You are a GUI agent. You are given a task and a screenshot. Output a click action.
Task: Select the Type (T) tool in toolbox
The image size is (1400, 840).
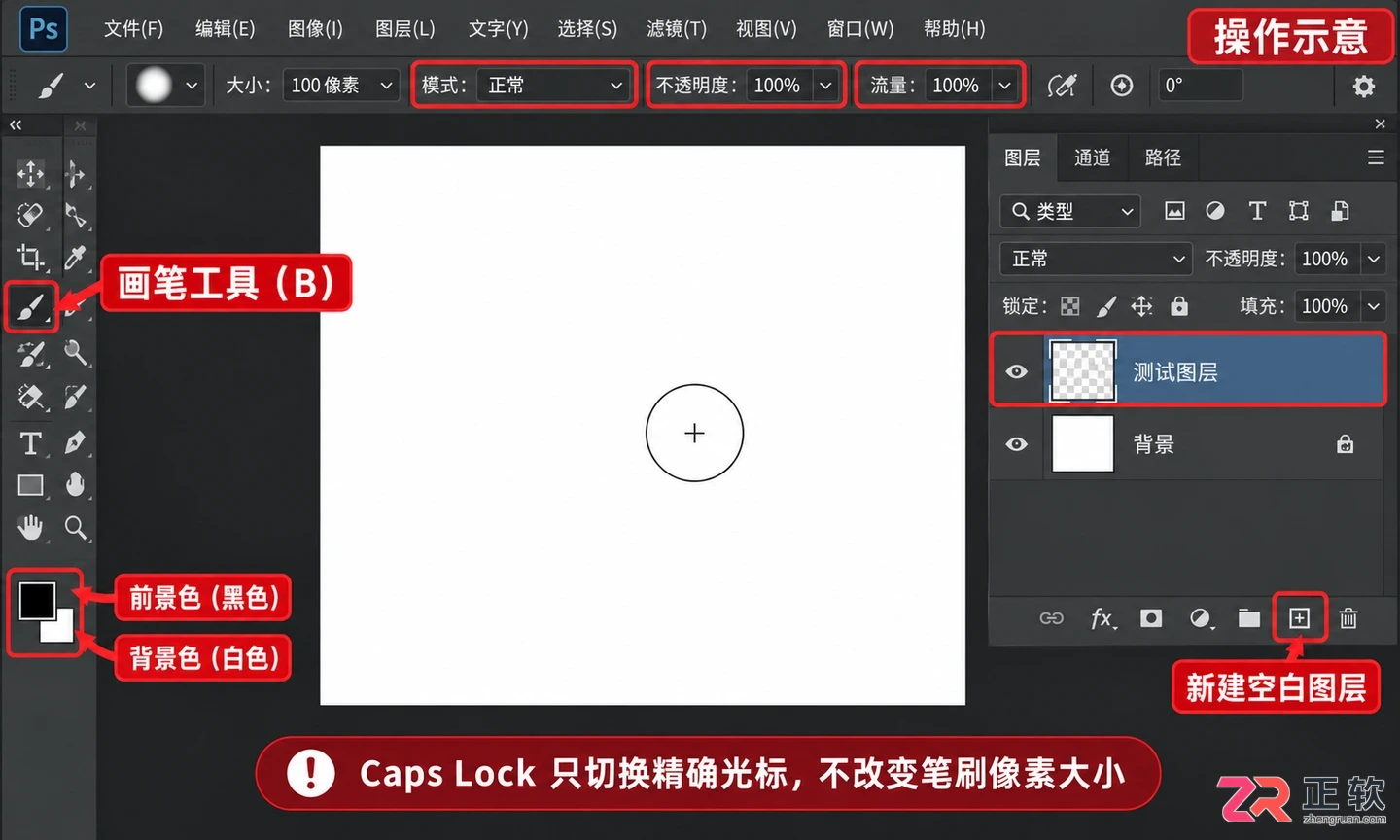point(30,442)
